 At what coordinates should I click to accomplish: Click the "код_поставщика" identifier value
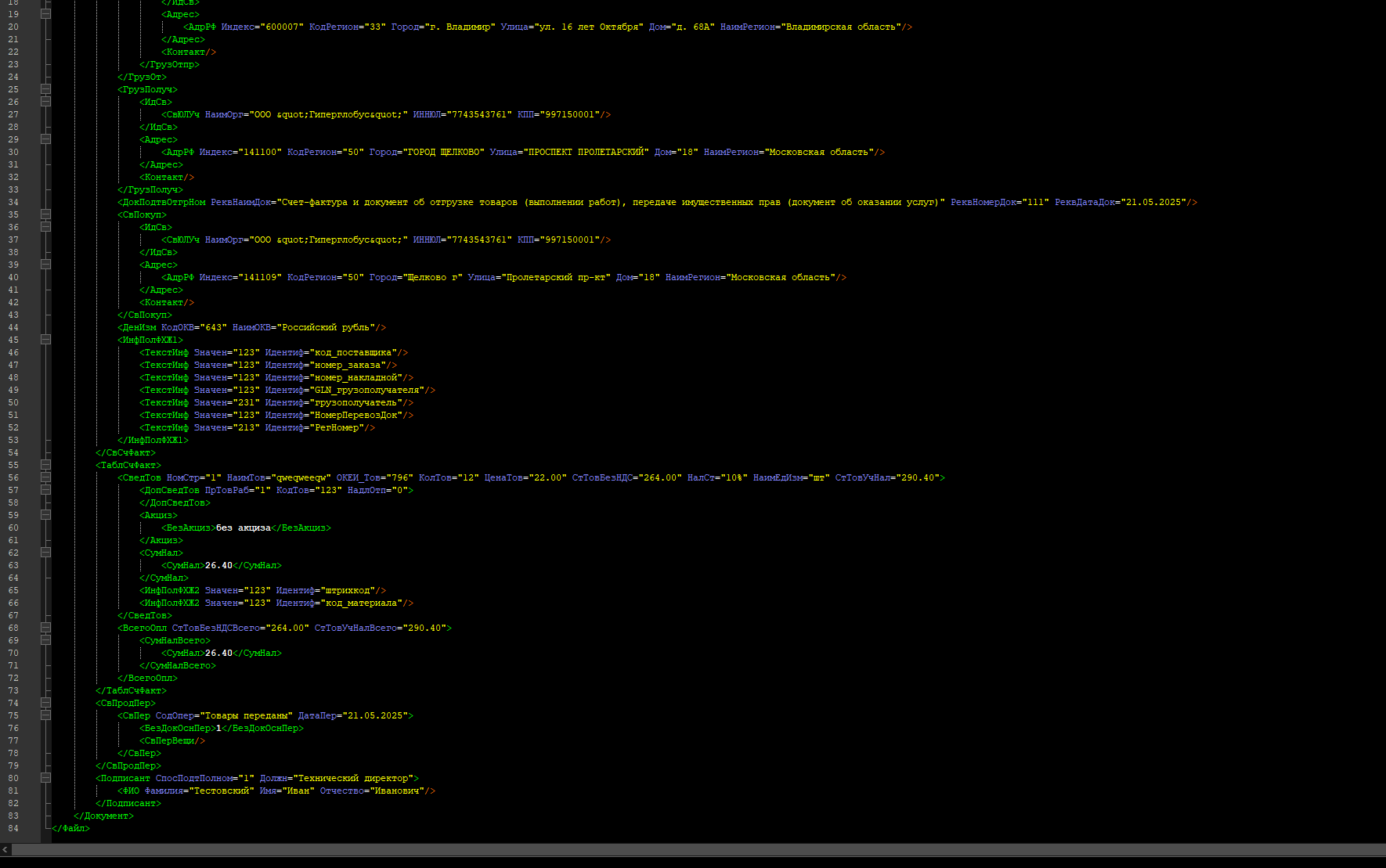pos(353,352)
